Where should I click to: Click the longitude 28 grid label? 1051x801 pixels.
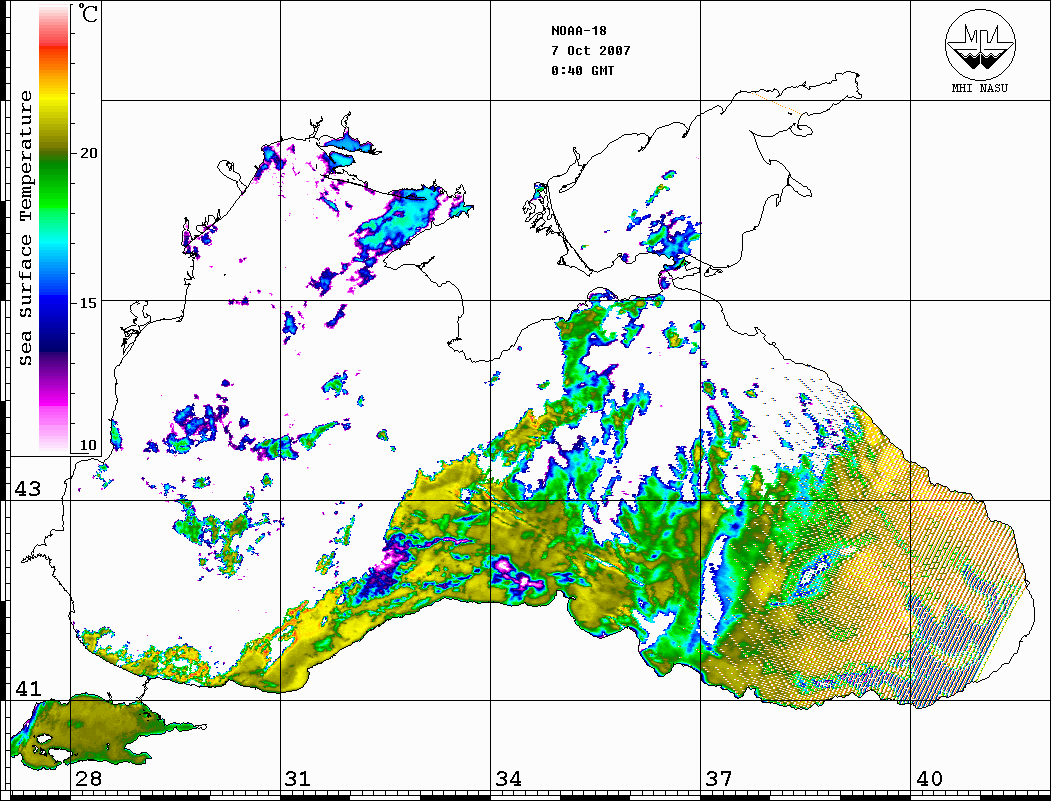pyautogui.click(x=88, y=779)
